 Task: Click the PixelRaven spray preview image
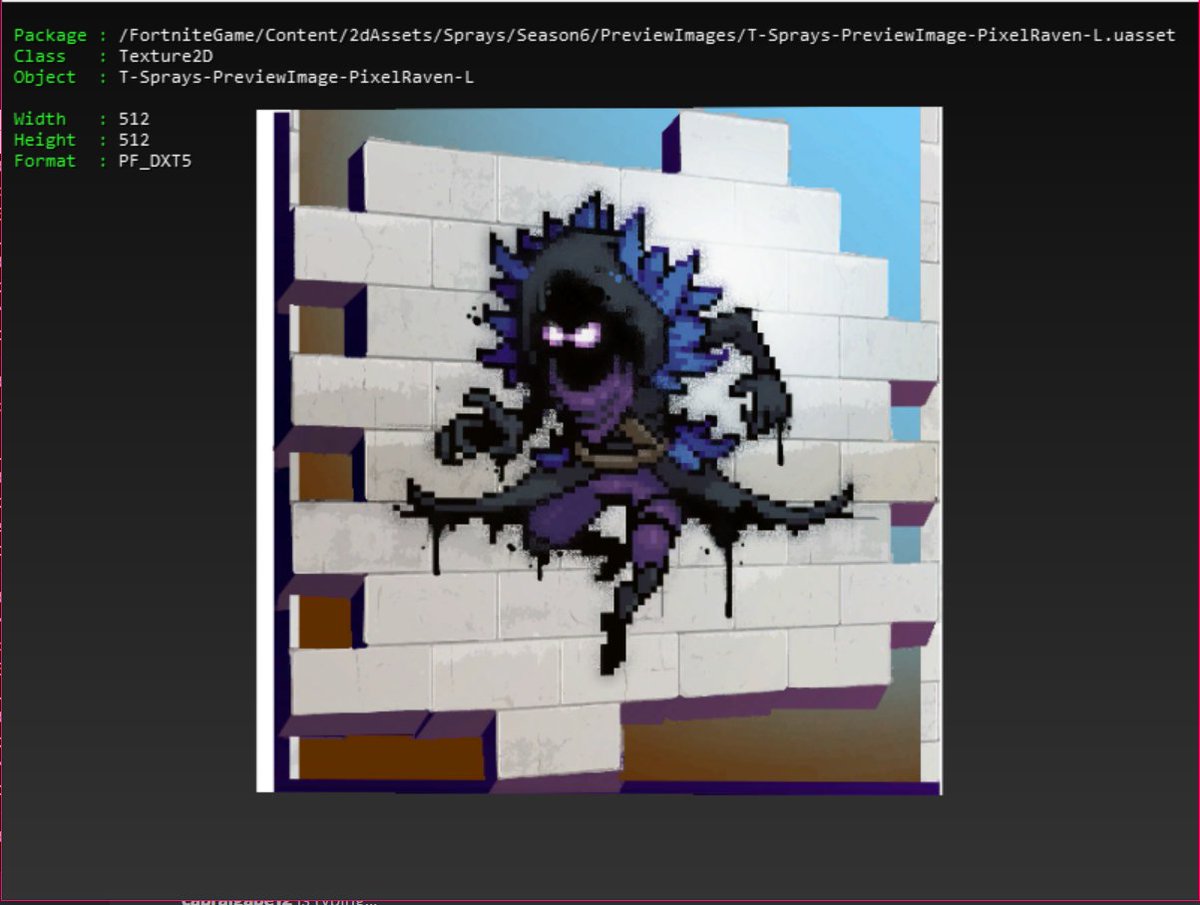tap(599, 451)
